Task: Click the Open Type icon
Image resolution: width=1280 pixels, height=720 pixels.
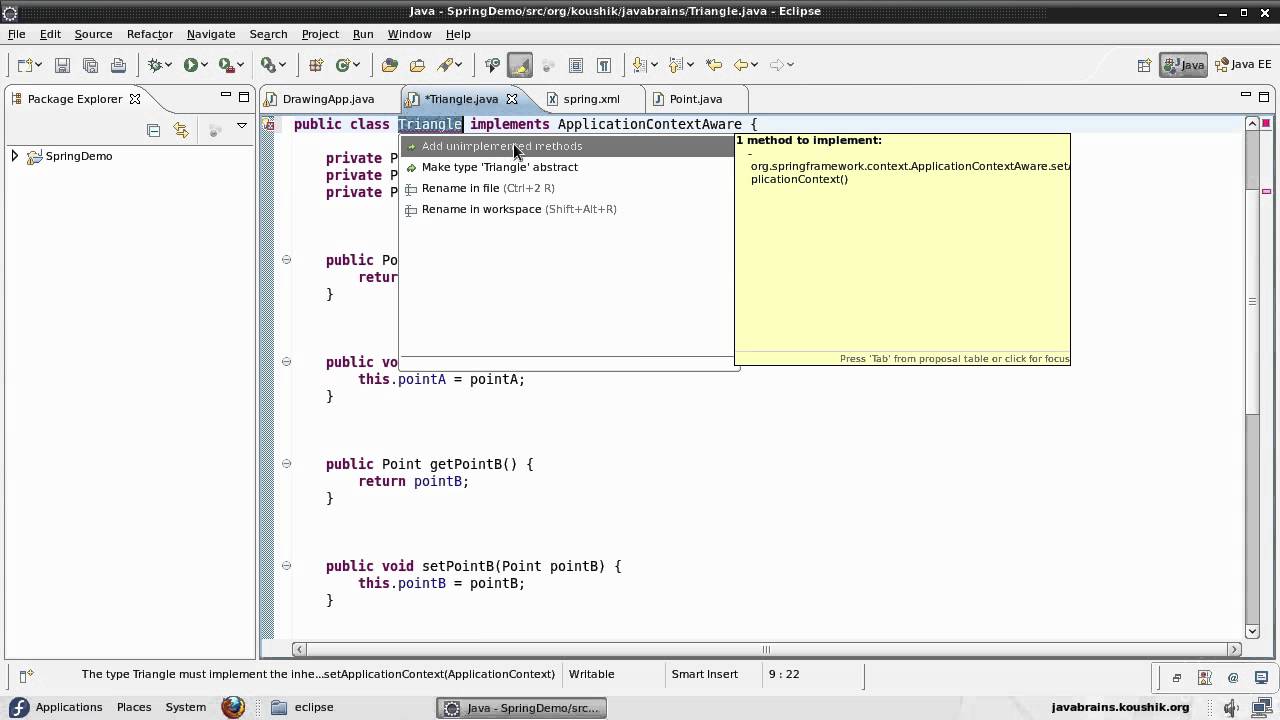Action: click(390, 65)
